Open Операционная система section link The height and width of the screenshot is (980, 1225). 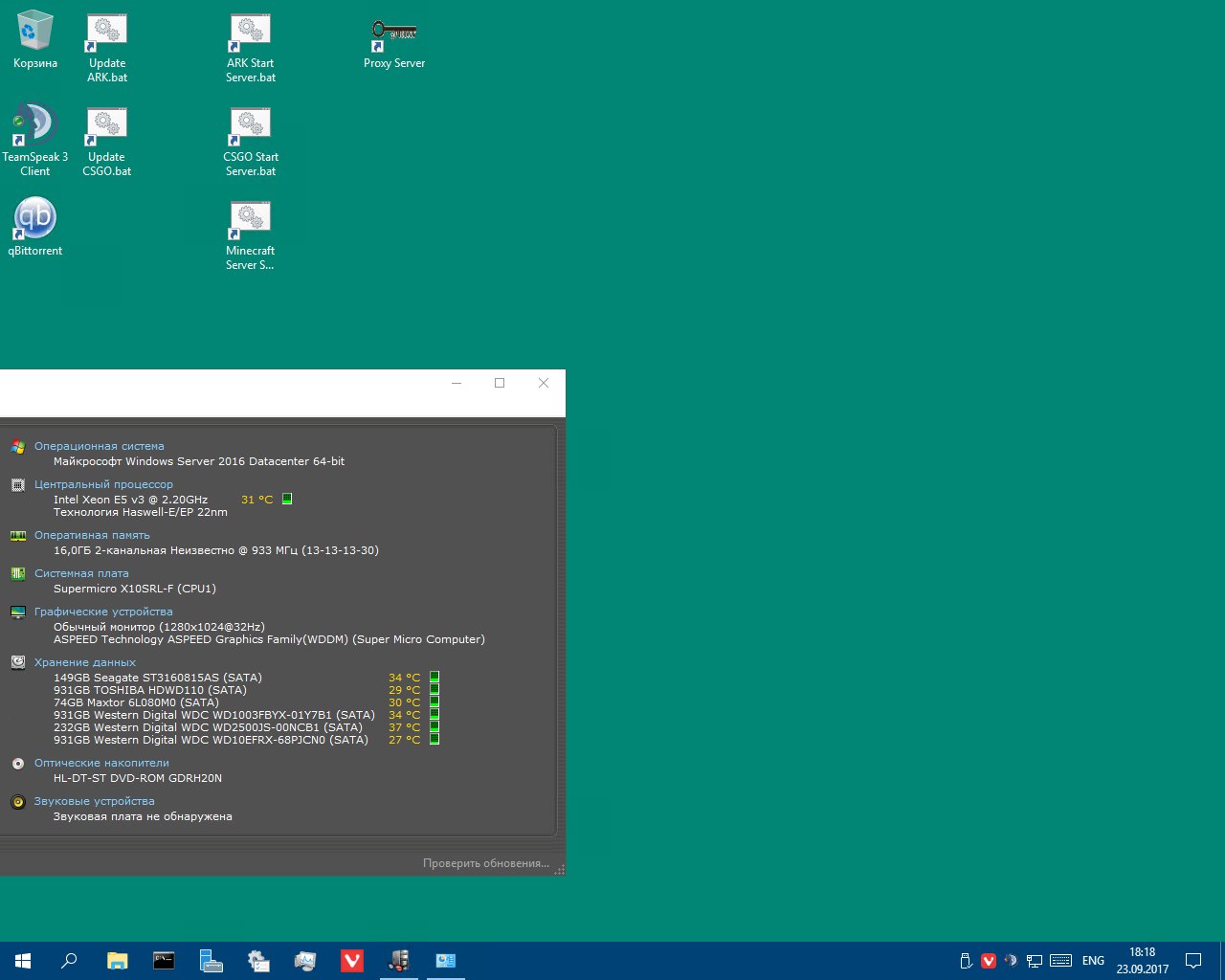(x=99, y=446)
